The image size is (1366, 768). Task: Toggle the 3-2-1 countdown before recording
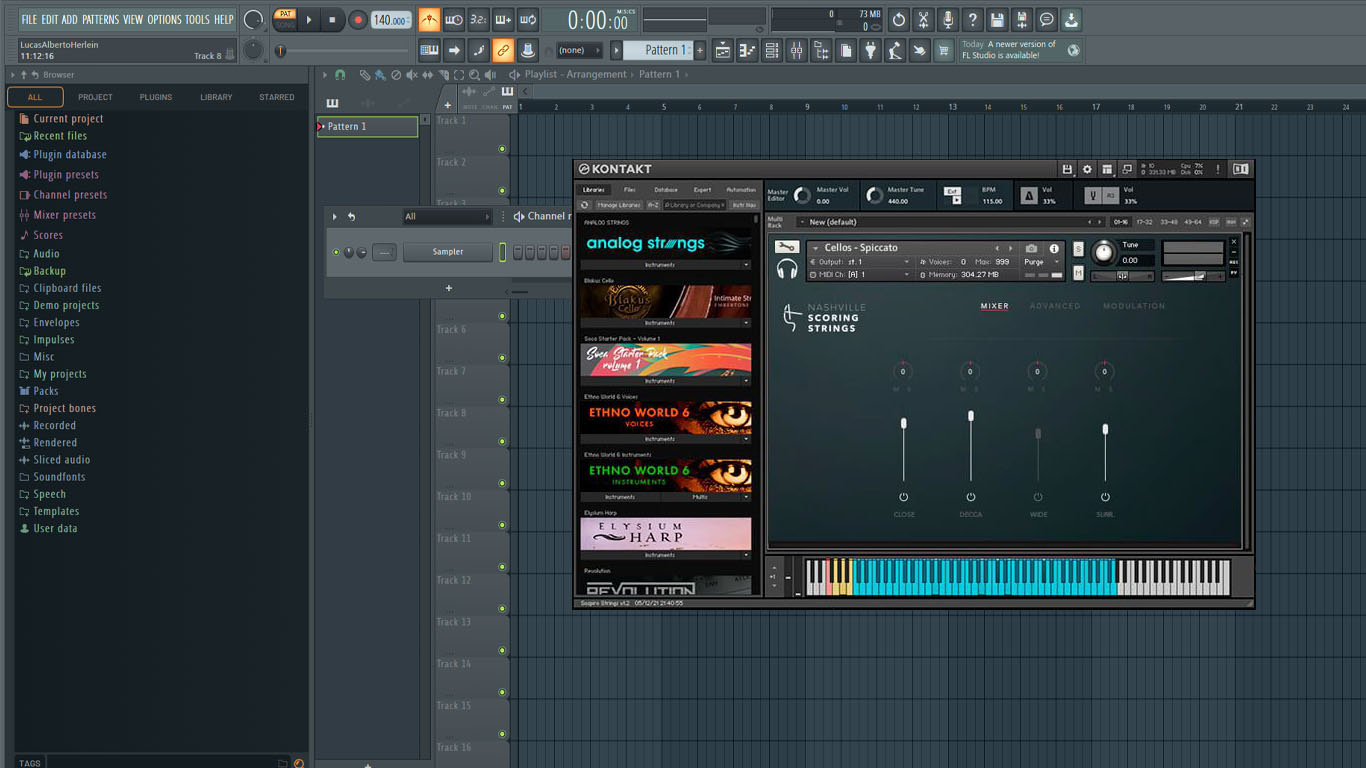click(479, 19)
